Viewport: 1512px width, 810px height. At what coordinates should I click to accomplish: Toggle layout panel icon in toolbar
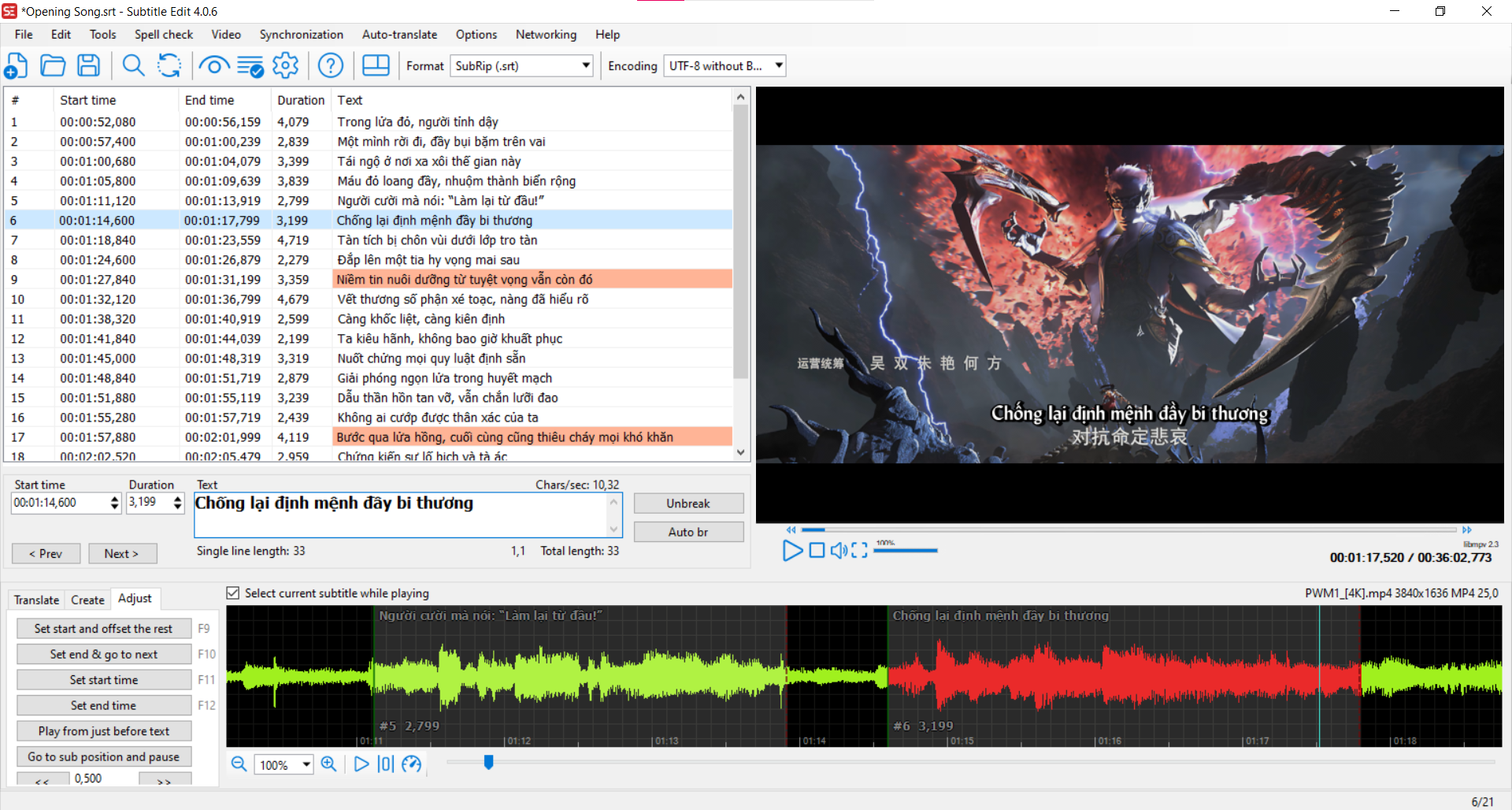[376, 65]
